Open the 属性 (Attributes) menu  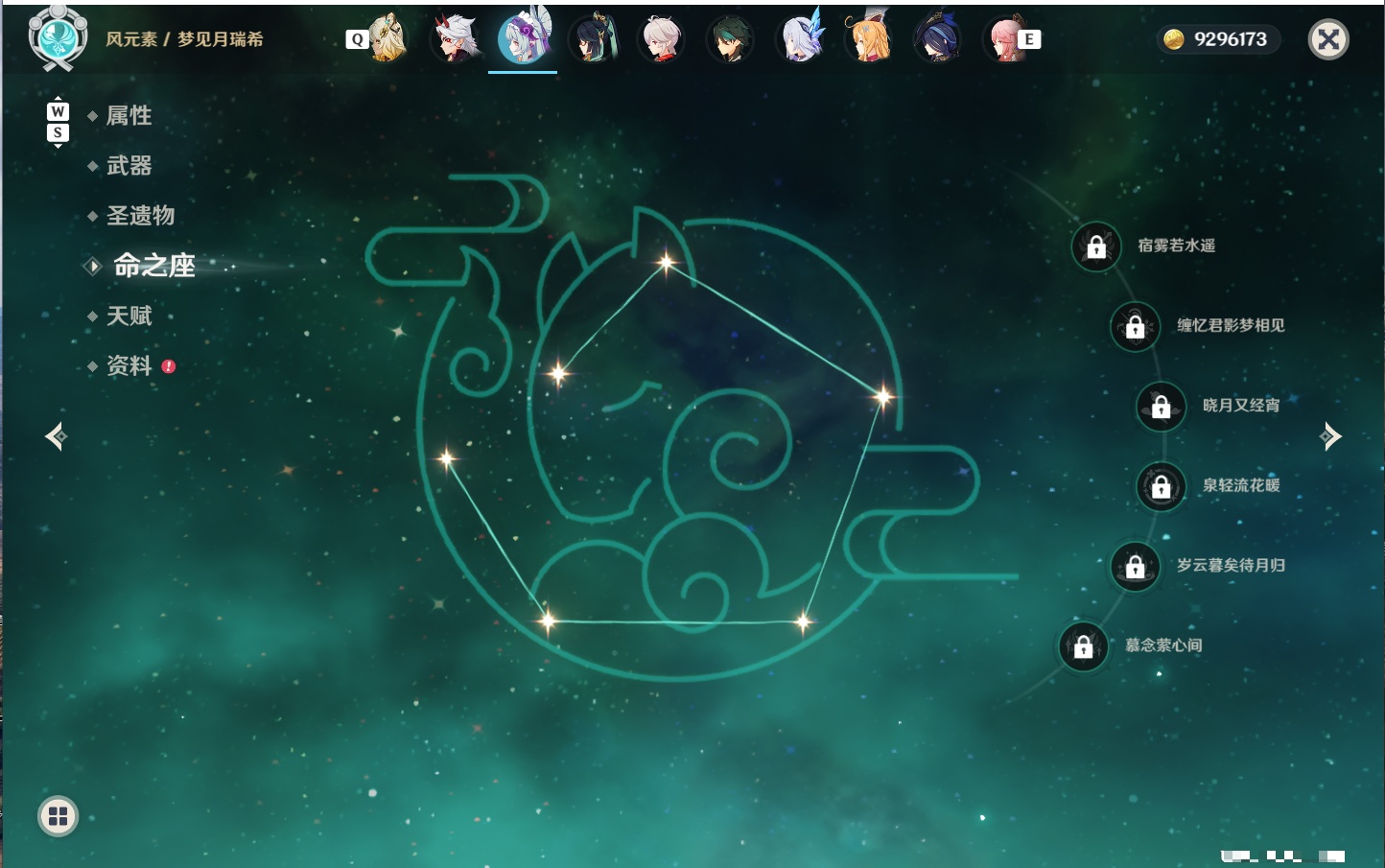coord(129,116)
